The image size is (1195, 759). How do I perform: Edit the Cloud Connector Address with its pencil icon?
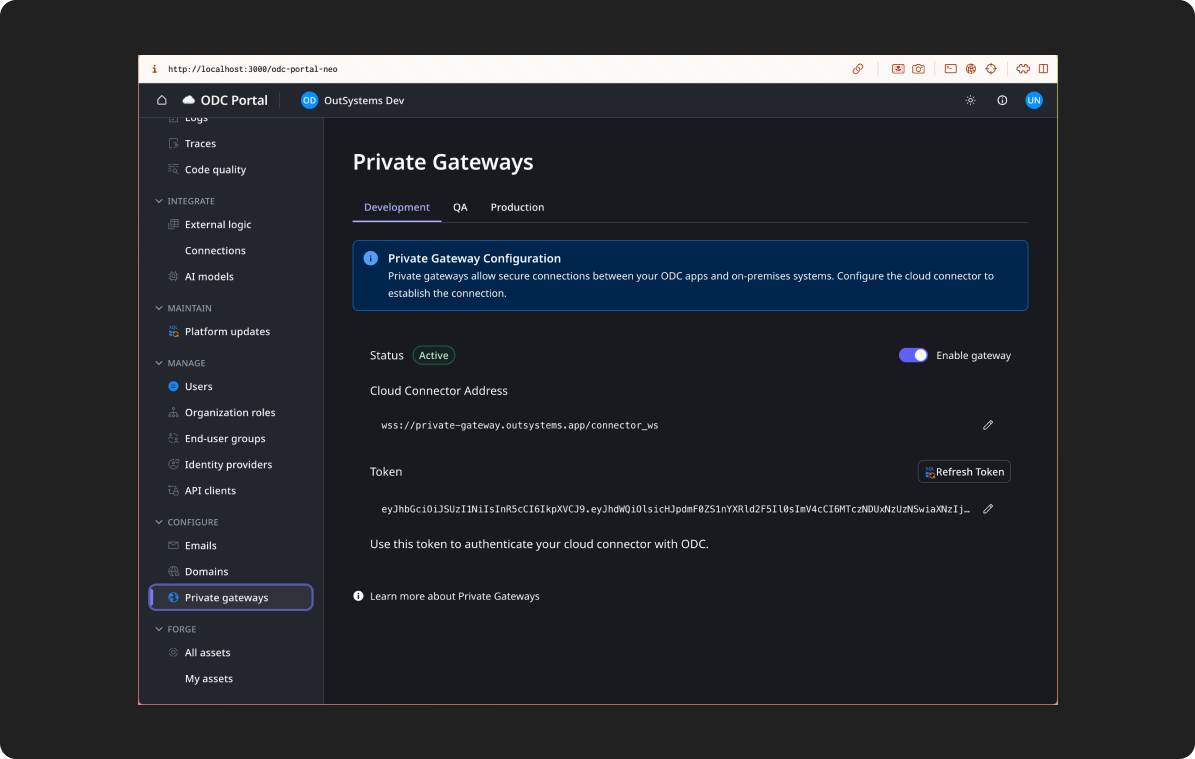(988, 425)
